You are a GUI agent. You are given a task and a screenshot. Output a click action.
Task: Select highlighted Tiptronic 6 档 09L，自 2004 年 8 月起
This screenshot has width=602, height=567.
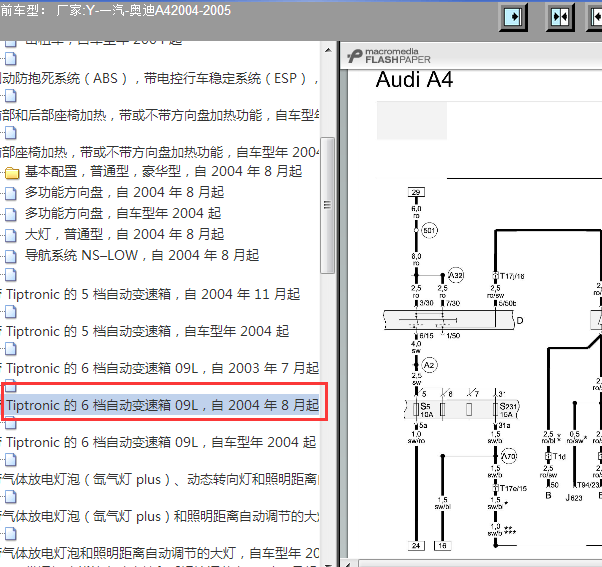coord(160,405)
